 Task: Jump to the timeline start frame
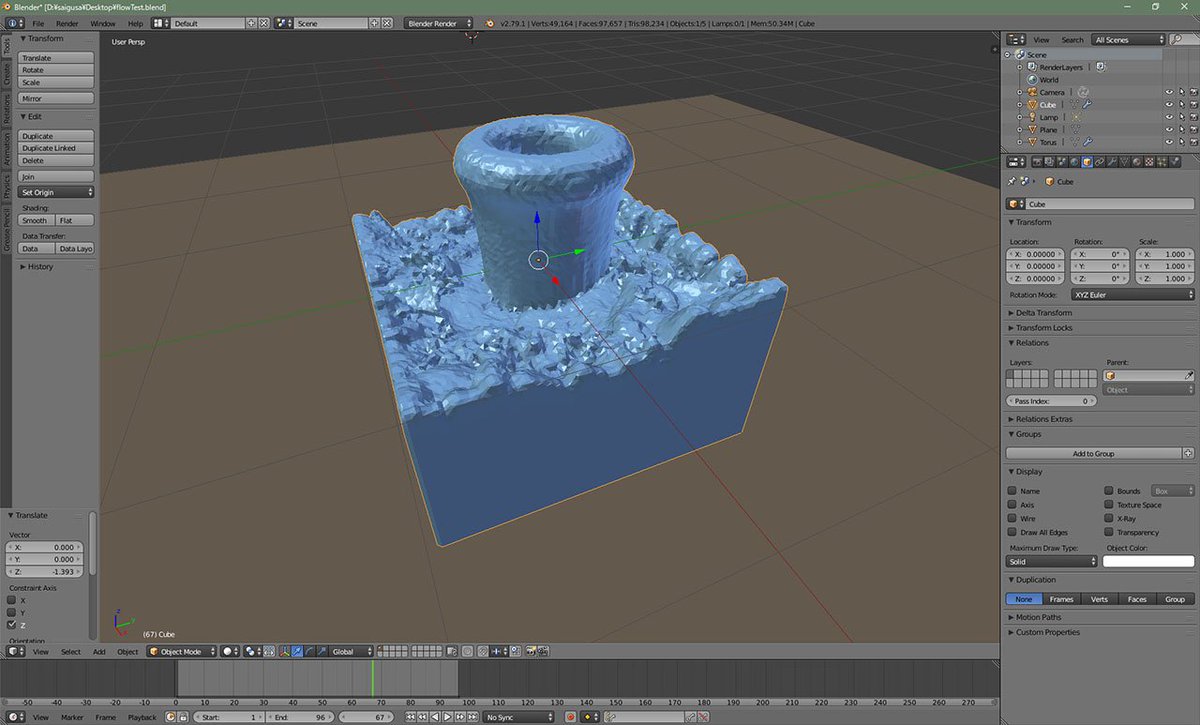click(x=411, y=717)
